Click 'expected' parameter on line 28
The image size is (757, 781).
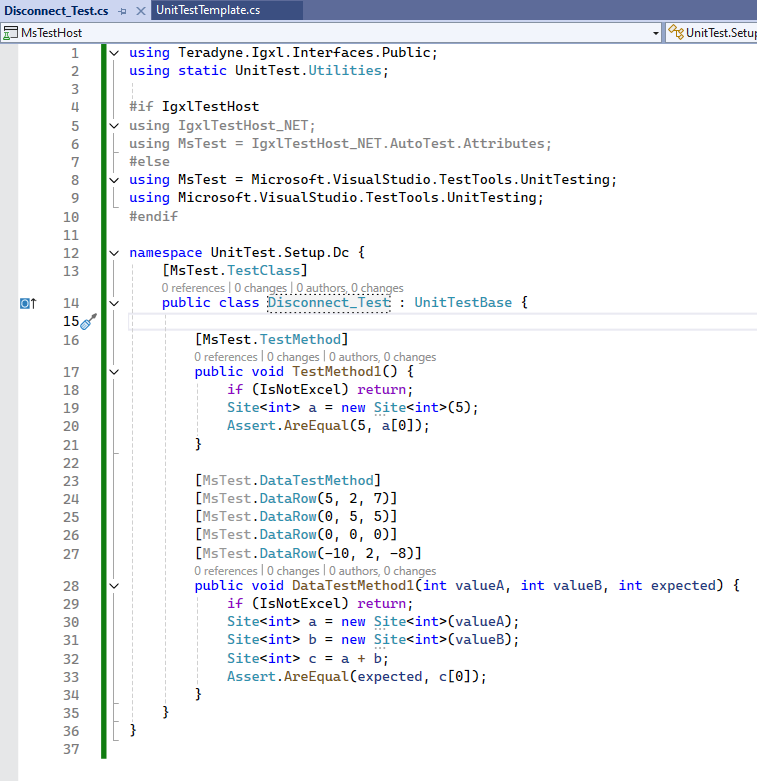[x=683, y=586]
